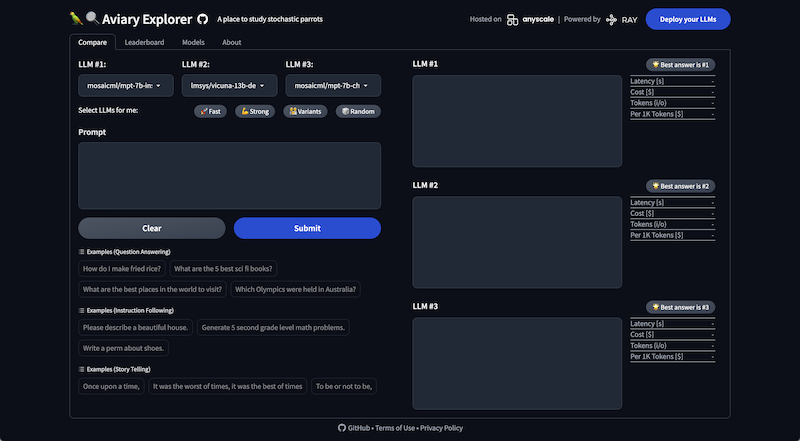Use example about second grade math problems
Screen dimensions: 800x441
click(x=273, y=327)
